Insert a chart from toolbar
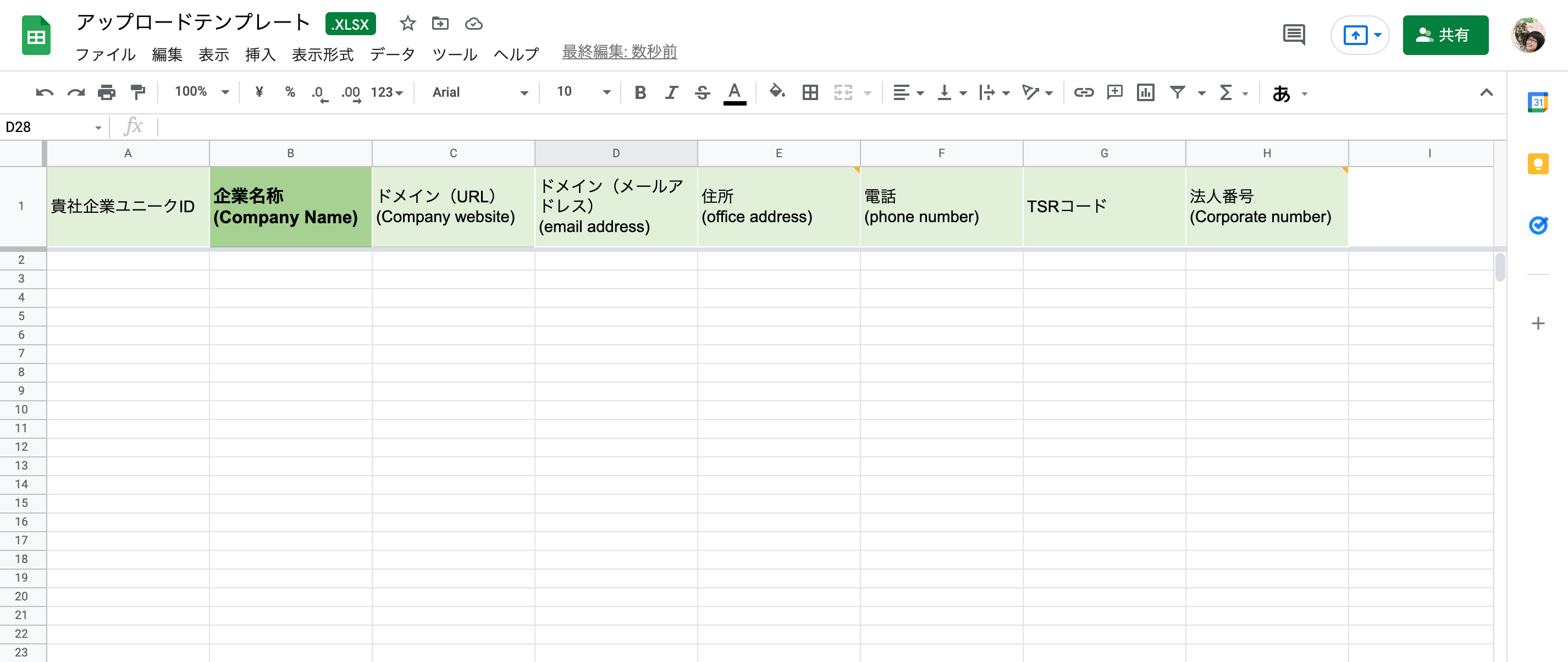Viewport: 1568px width, 662px height. pos(1145,92)
